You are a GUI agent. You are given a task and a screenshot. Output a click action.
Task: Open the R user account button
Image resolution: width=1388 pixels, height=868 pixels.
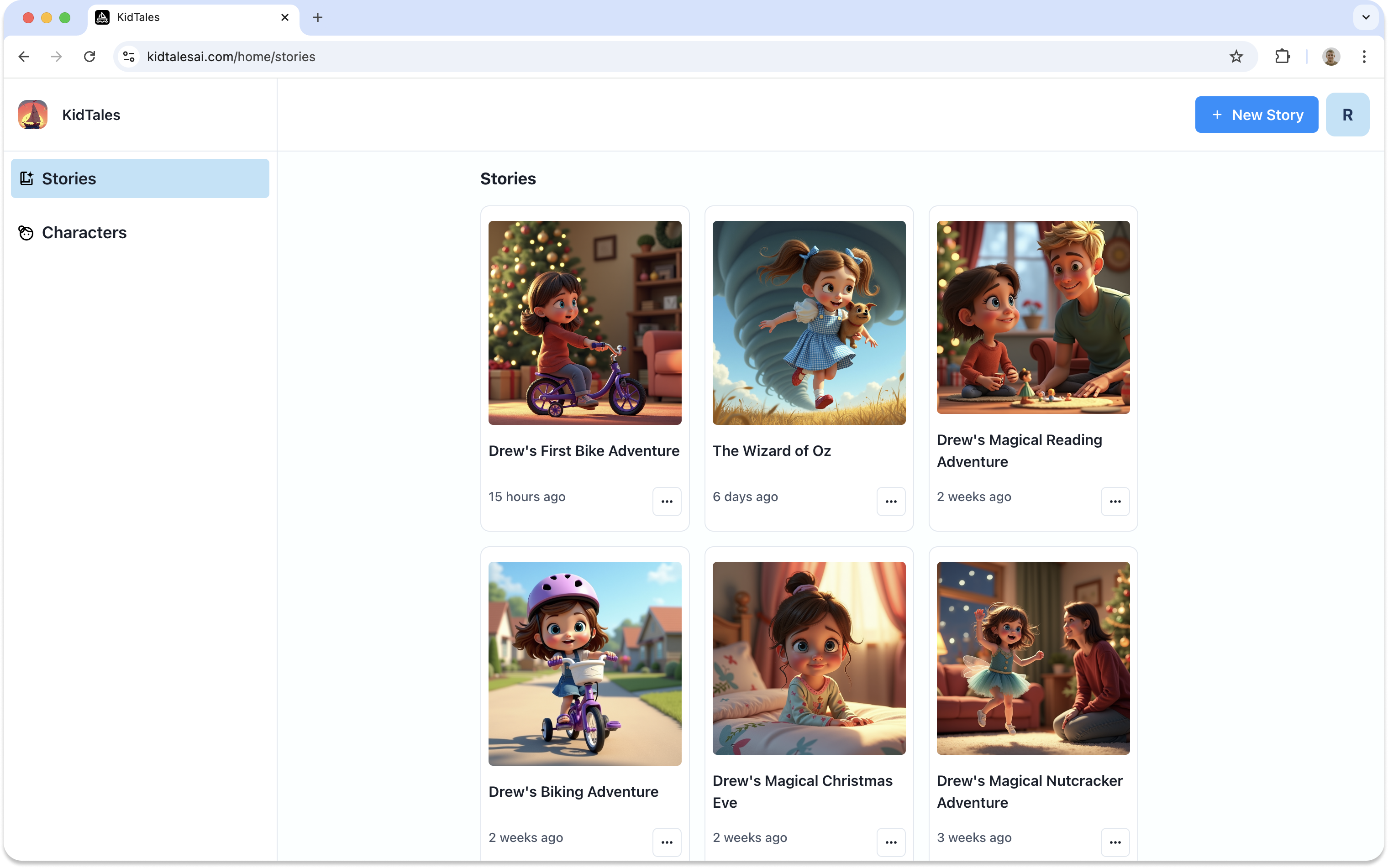pos(1346,115)
